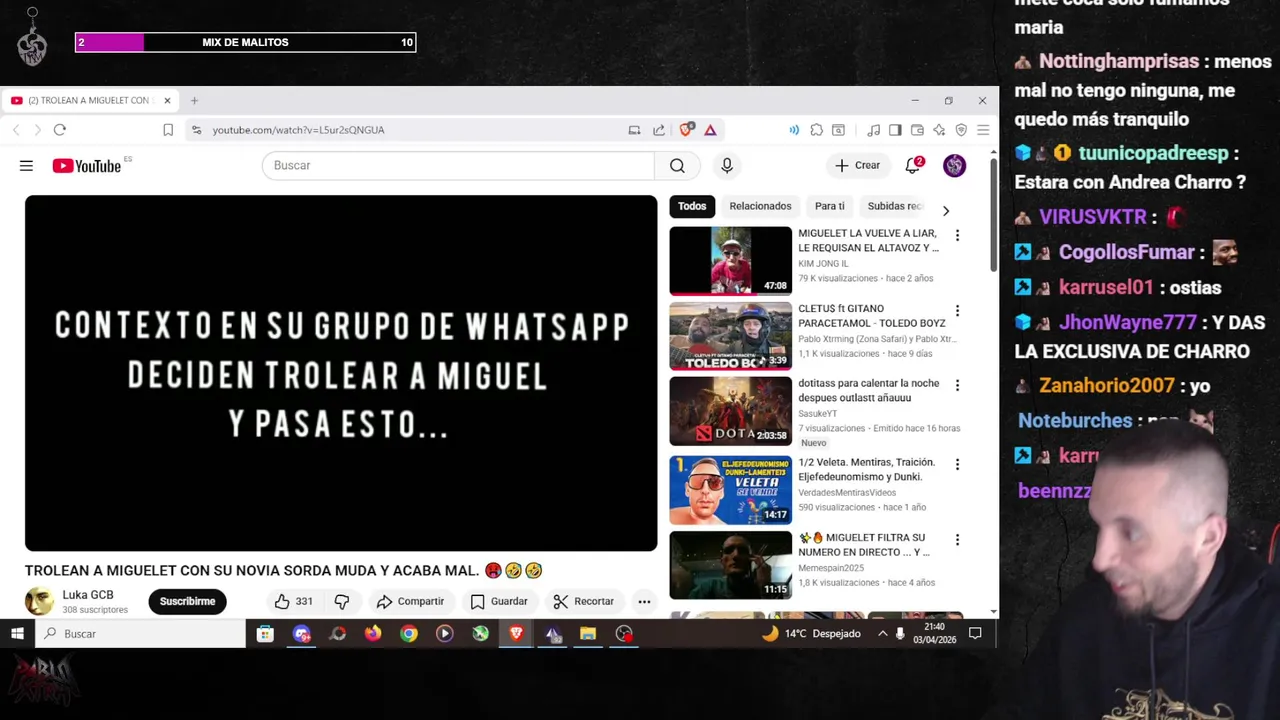Screen dimensions: 1280x720
Task: Bookmark this page with the bookmark icon
Action: (168, 130)
